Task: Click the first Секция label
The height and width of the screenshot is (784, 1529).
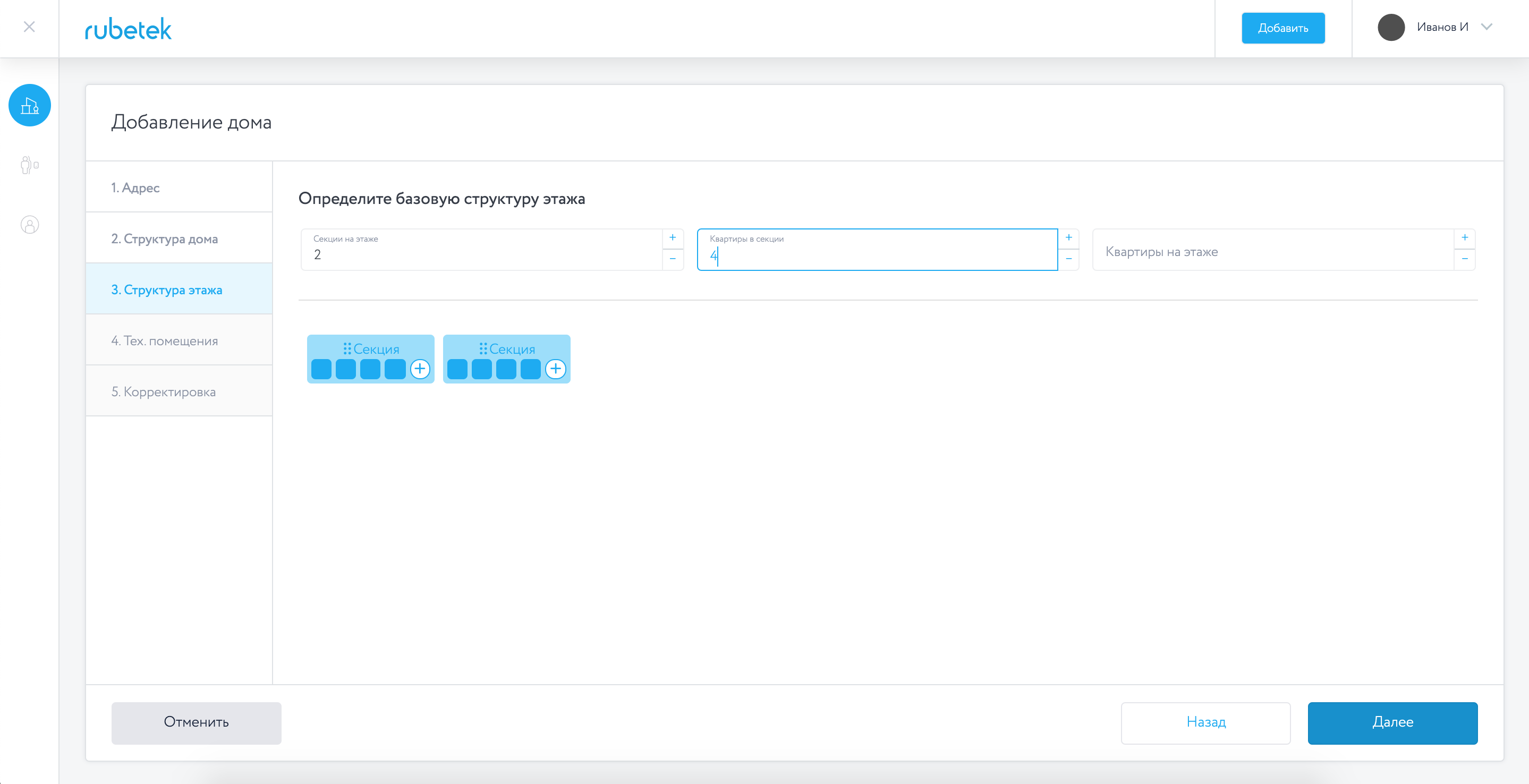Action: pyautogui.click(x=376, y=349)
